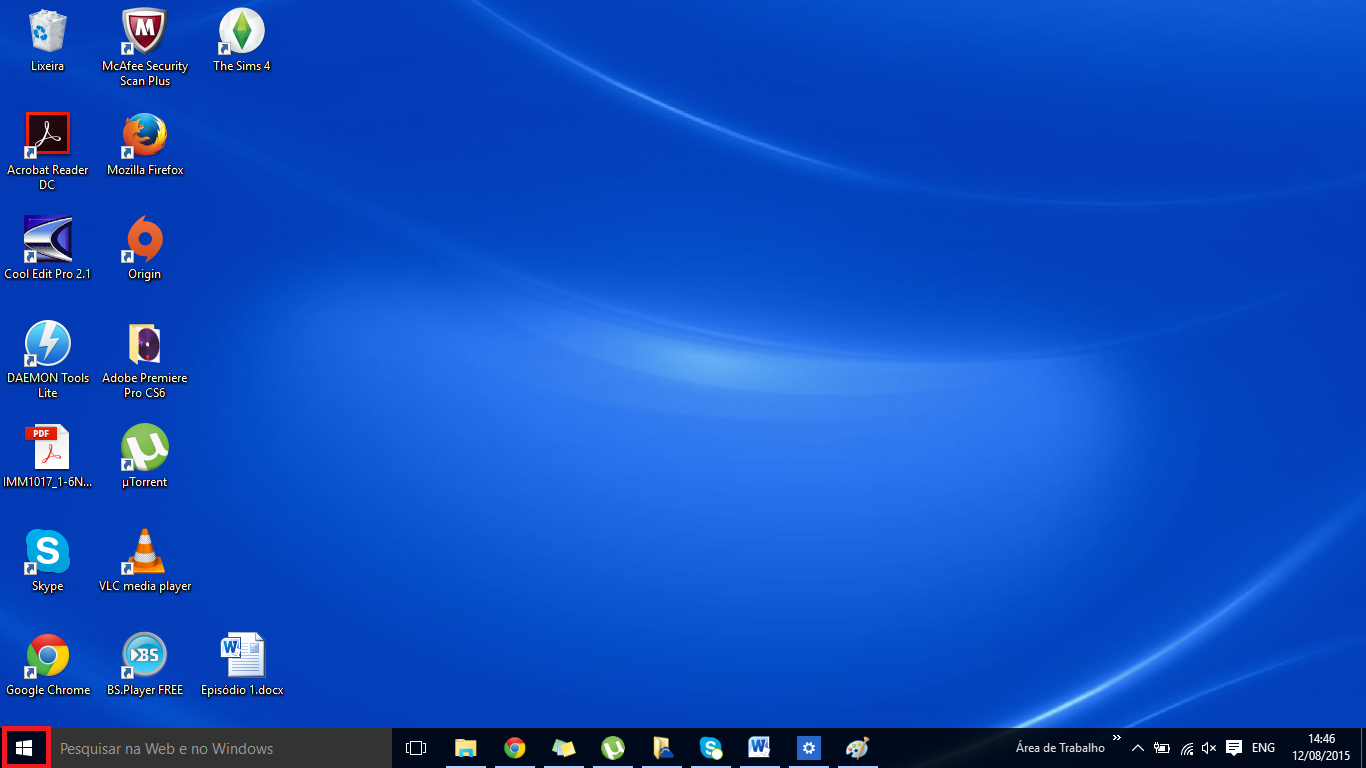Screen dimensions: 1366x768
Task: Open Paint from the taskbar
Action: [x=858, y=748]
